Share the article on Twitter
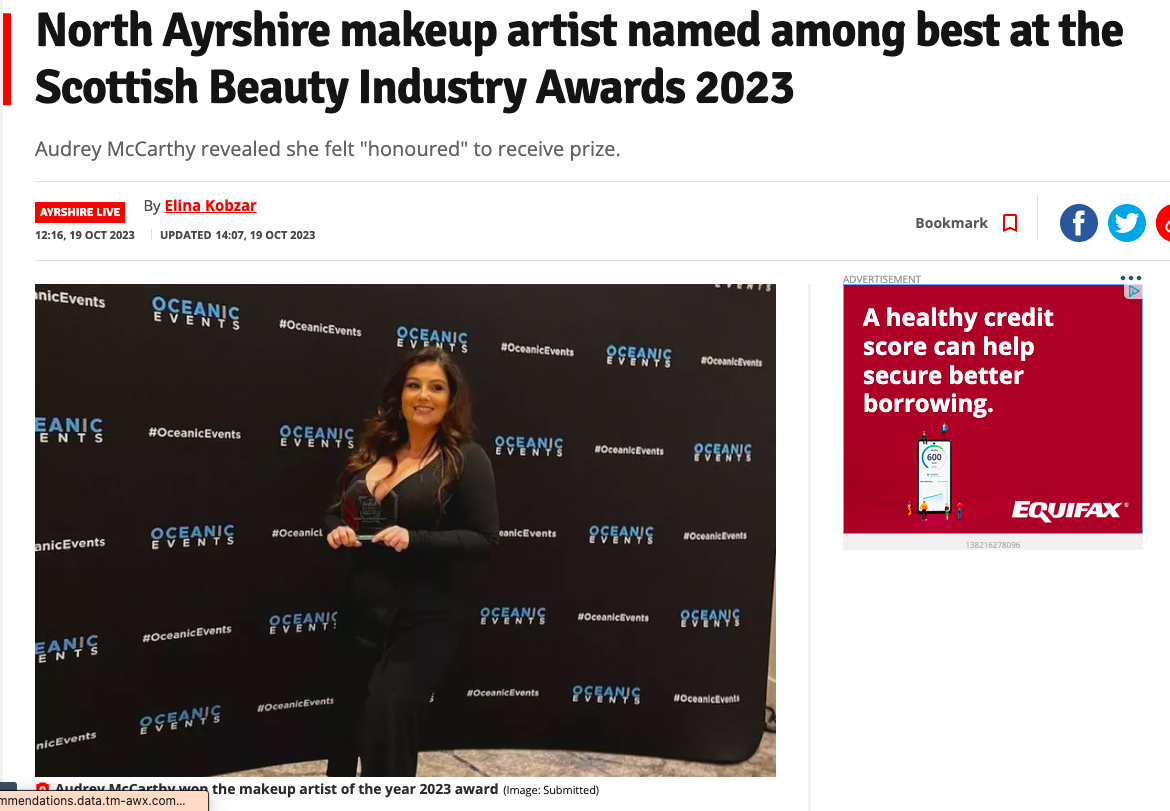 1126,223
